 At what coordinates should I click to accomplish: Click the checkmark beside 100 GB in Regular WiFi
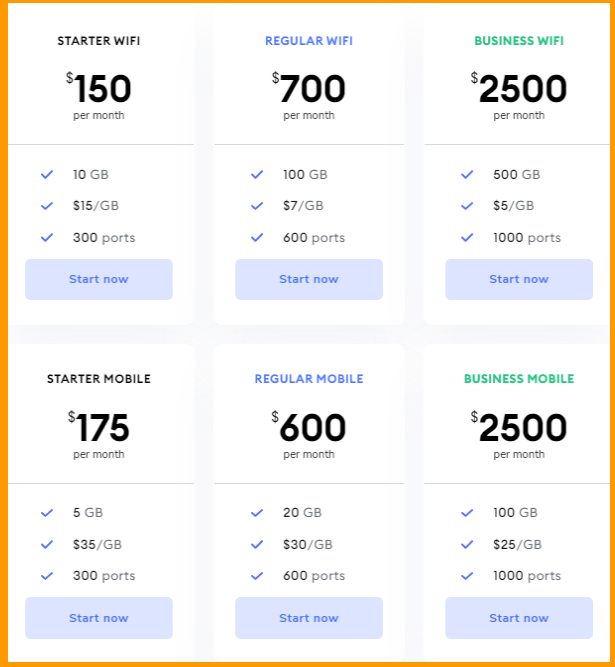point(257,174)
